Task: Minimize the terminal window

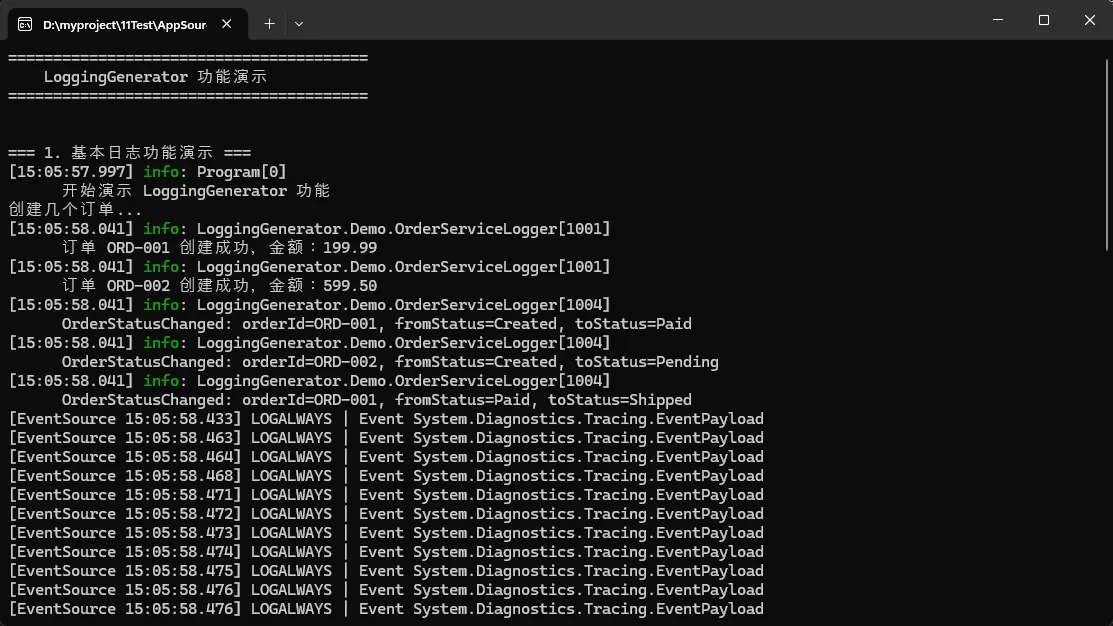Action: (x=997, y=20)
